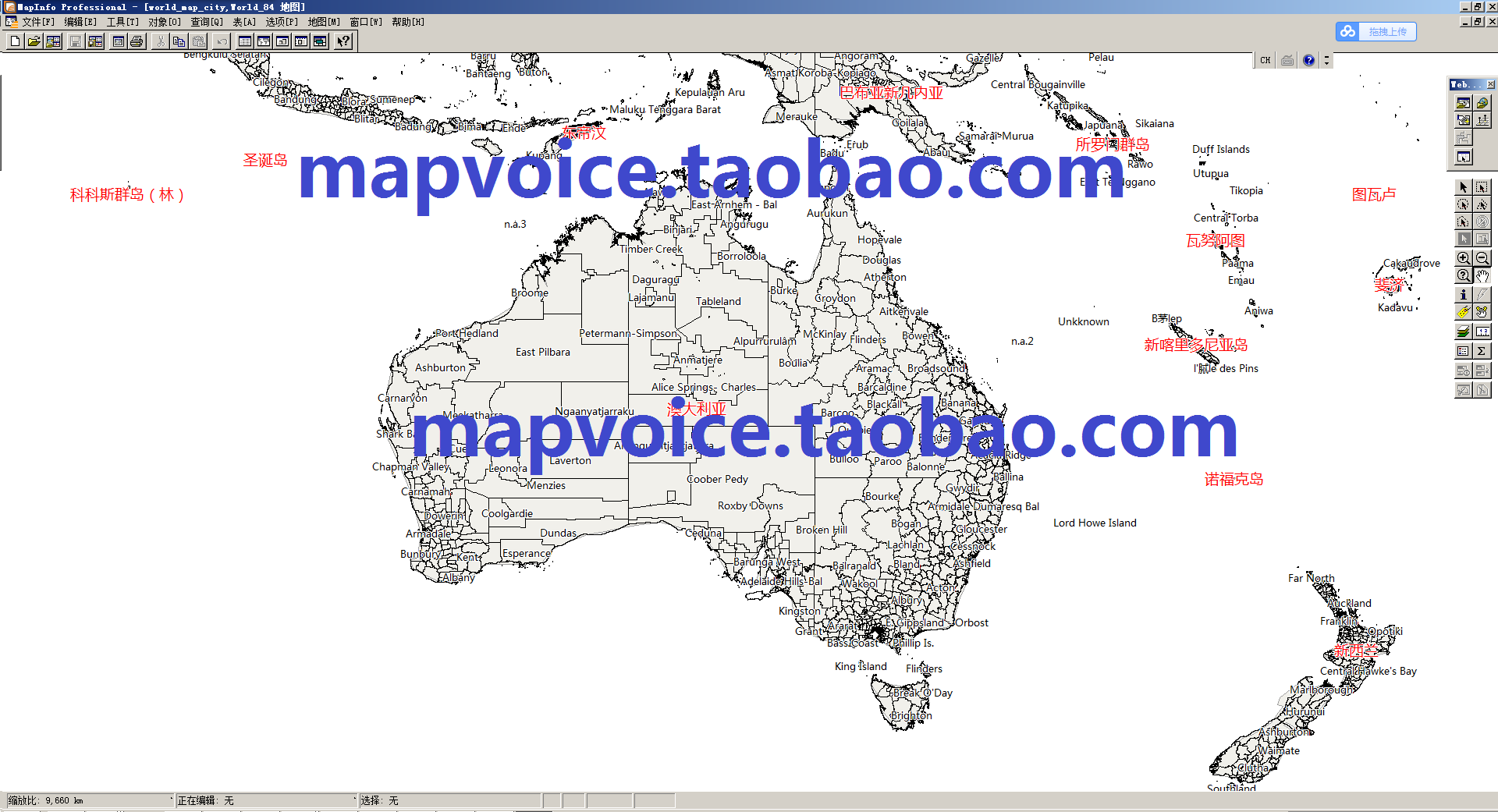Click the top-left icon in Web toolbar
This screenshot has height=812, width=1498.
pyautogui.click(x=1464, y=103)
